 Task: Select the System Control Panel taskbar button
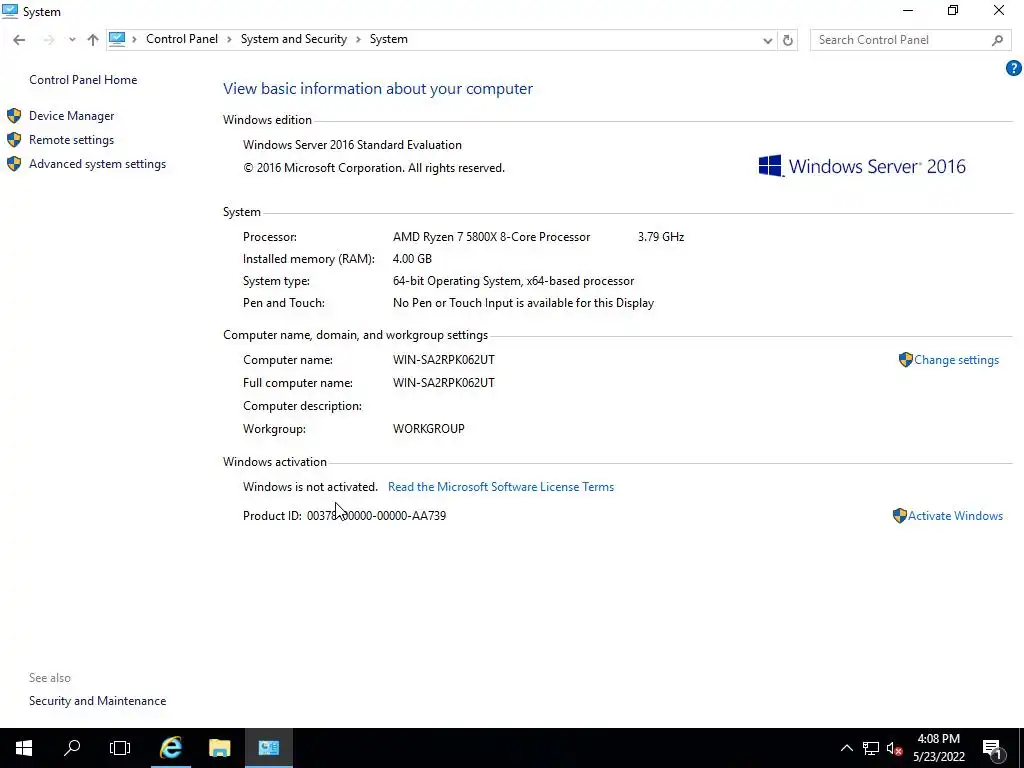[x=268, y=748]
